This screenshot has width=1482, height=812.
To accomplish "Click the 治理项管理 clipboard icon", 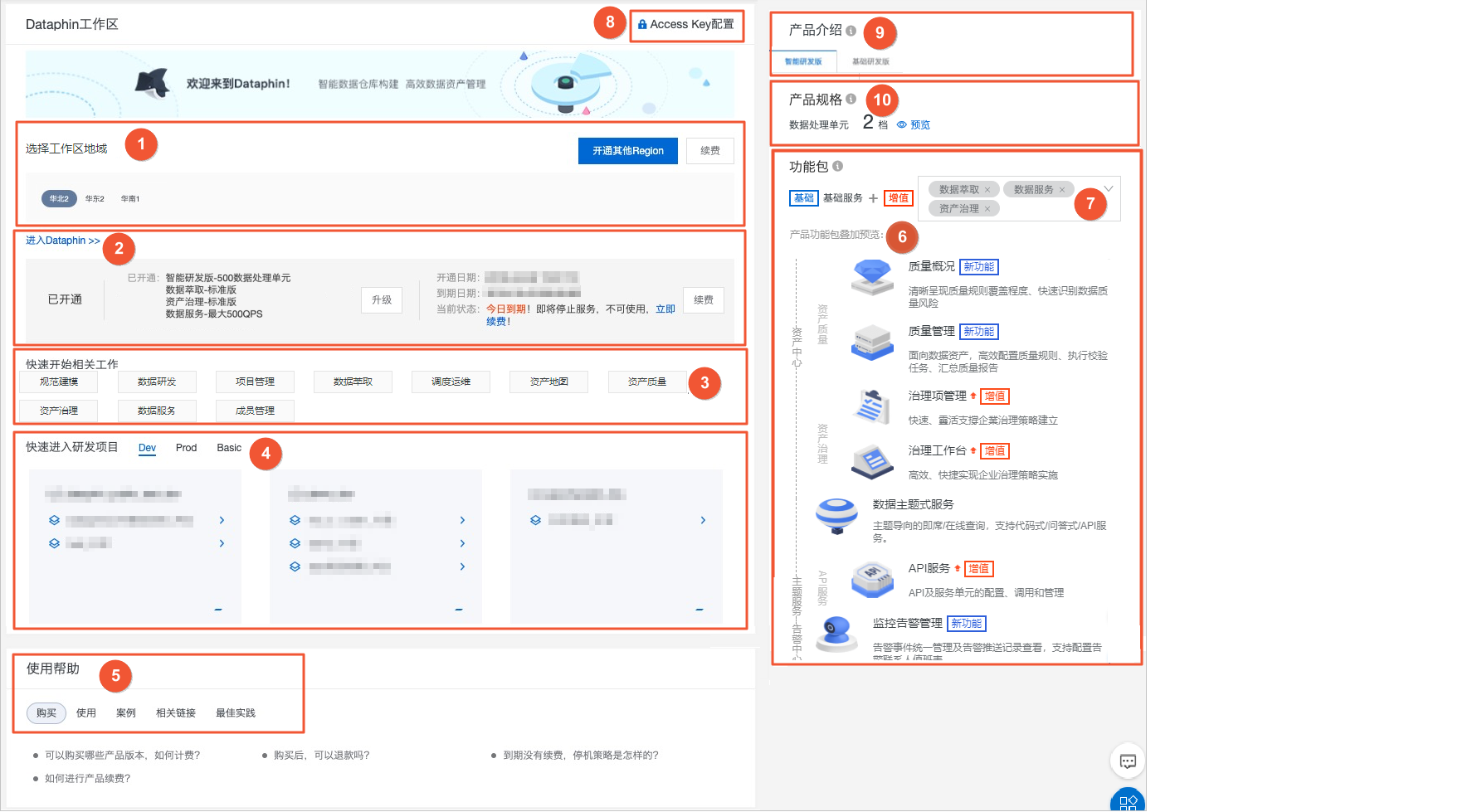I will tap(872, 406).
